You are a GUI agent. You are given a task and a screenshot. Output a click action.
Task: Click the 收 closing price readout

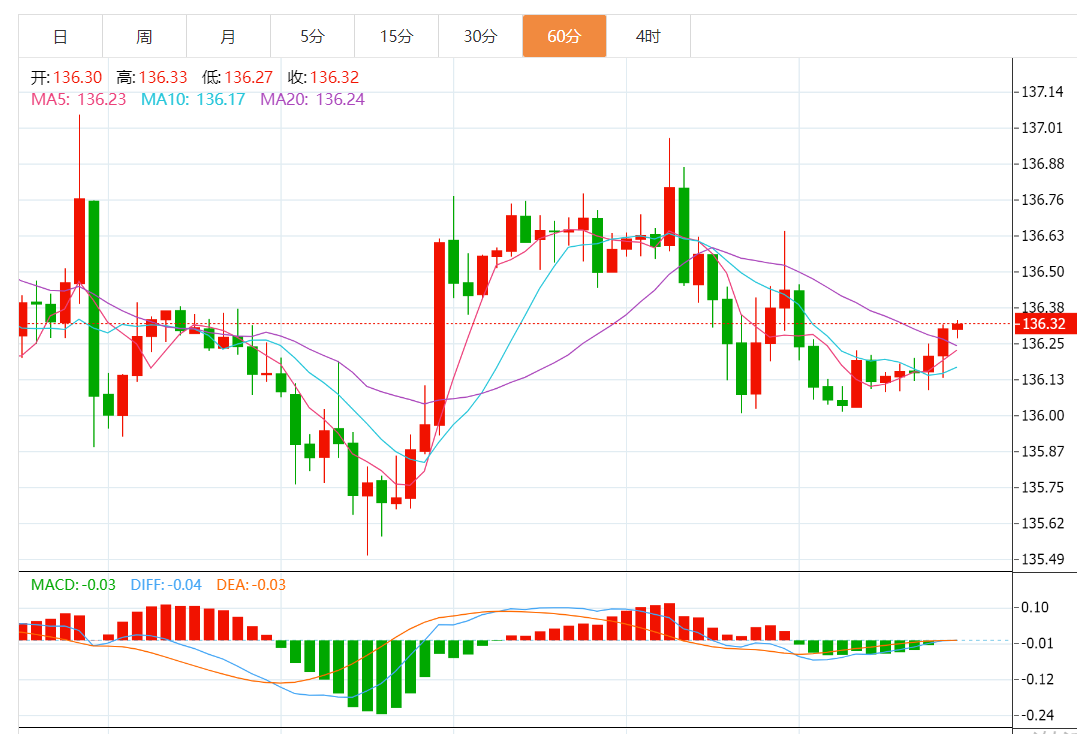pos(323,77)
